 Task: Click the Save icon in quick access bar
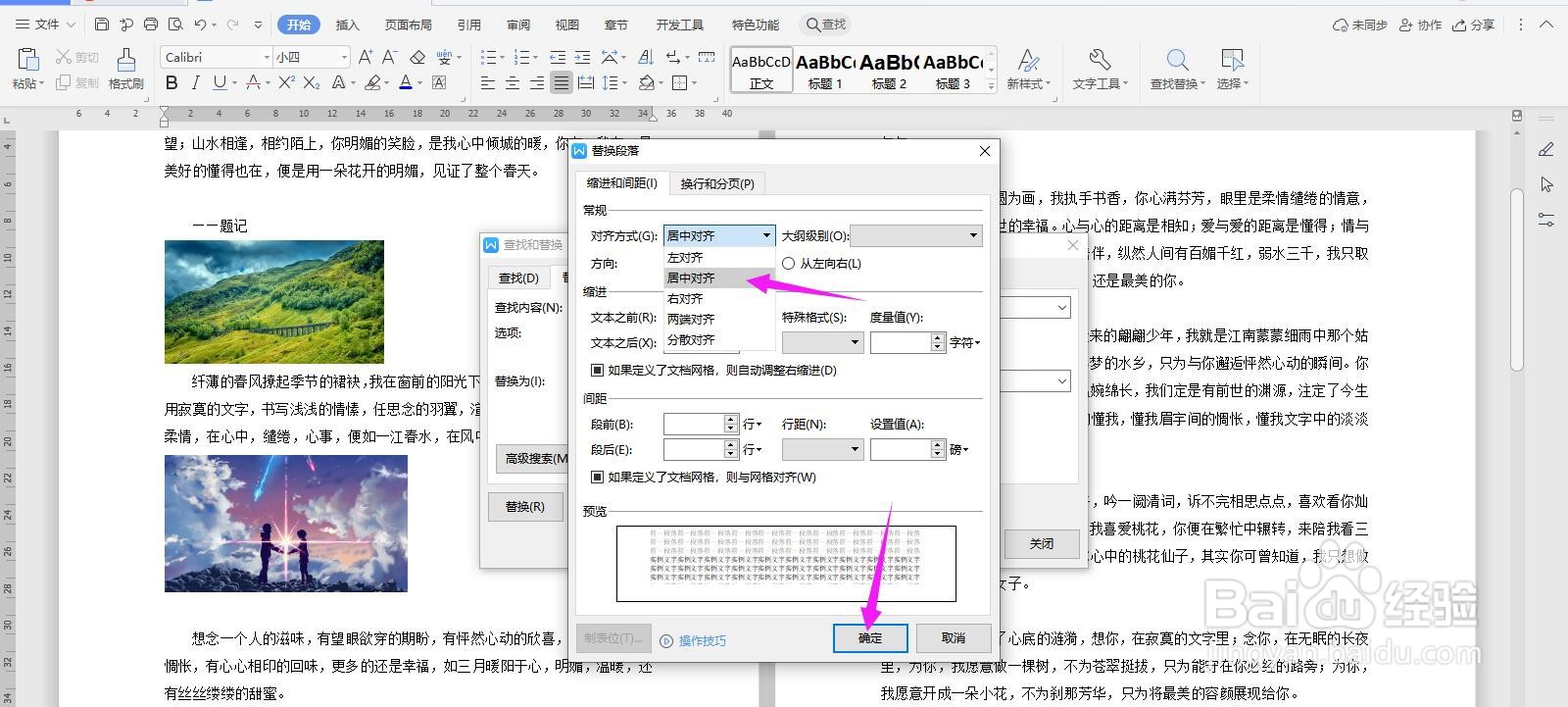(102, 24)
